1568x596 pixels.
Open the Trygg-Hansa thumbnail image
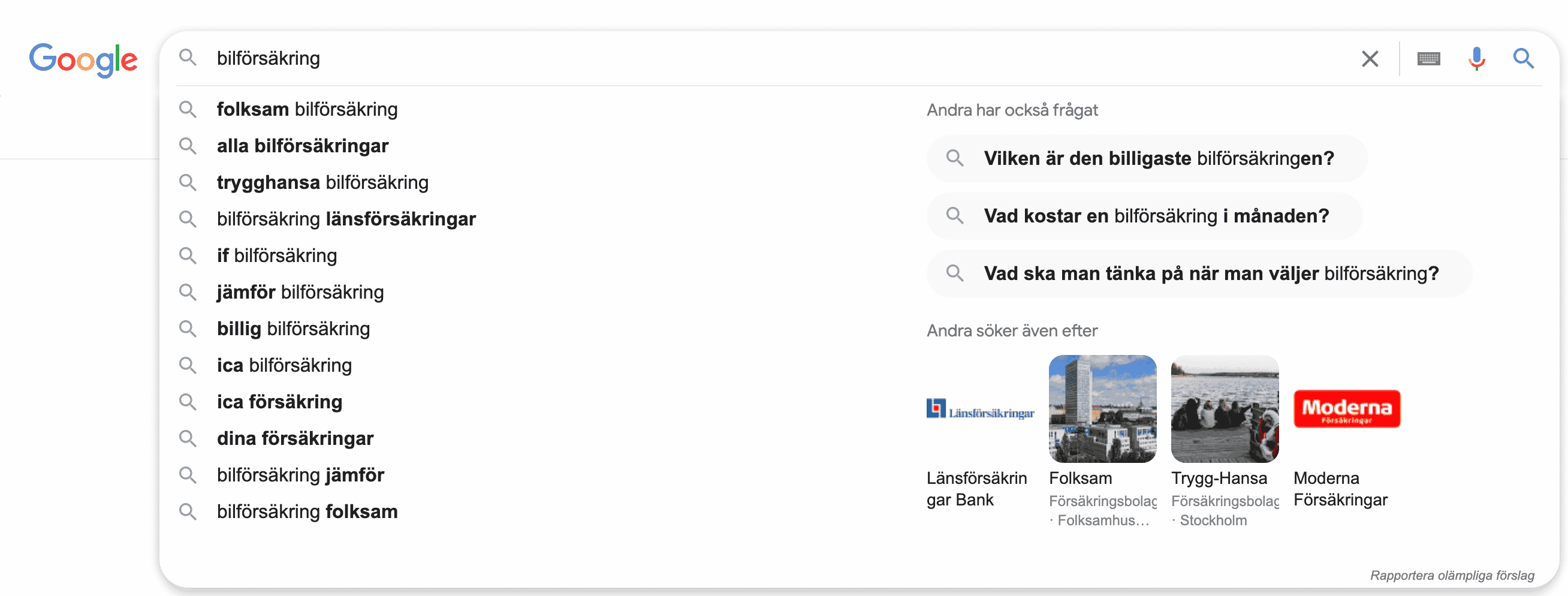[1225, 408]
